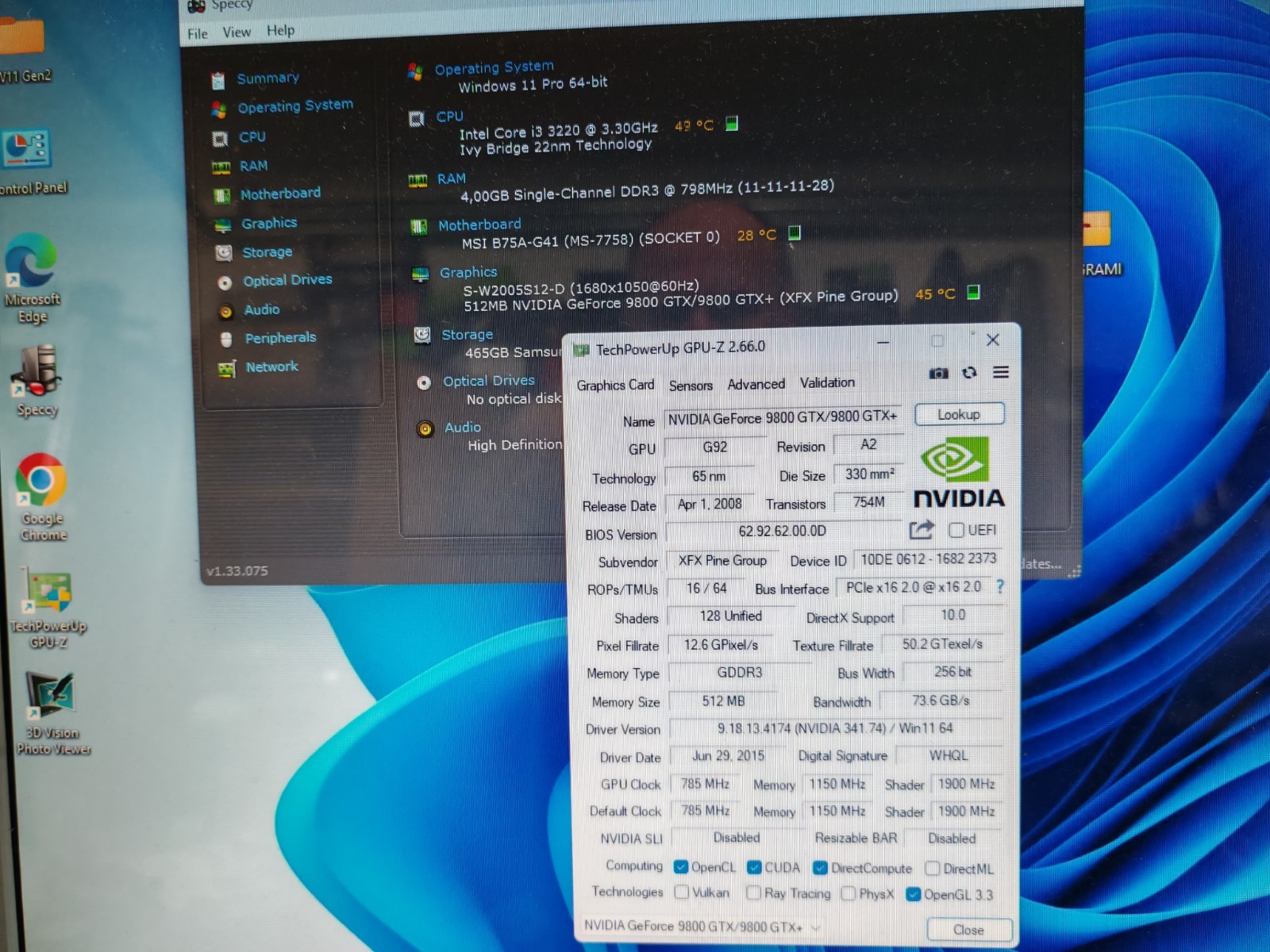Click the GPU Name field
Image resolution: width=1270 pixels, height=952 pixels.
783,418
